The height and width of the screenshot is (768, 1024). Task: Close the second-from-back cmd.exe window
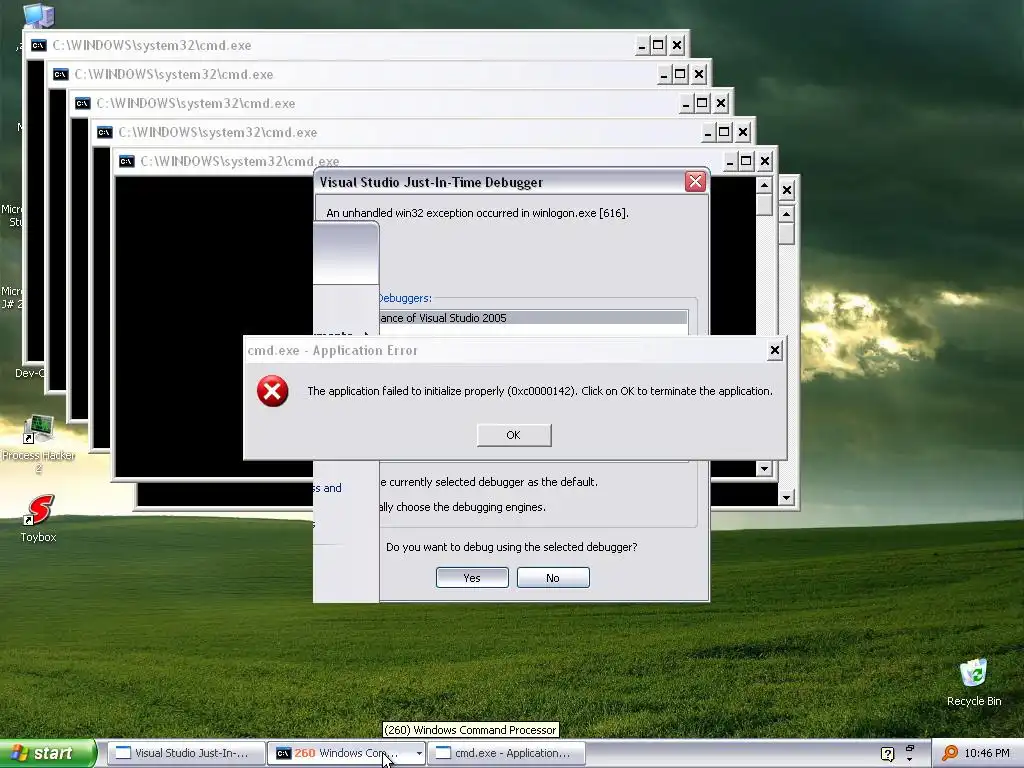click(x=699, y=74)
